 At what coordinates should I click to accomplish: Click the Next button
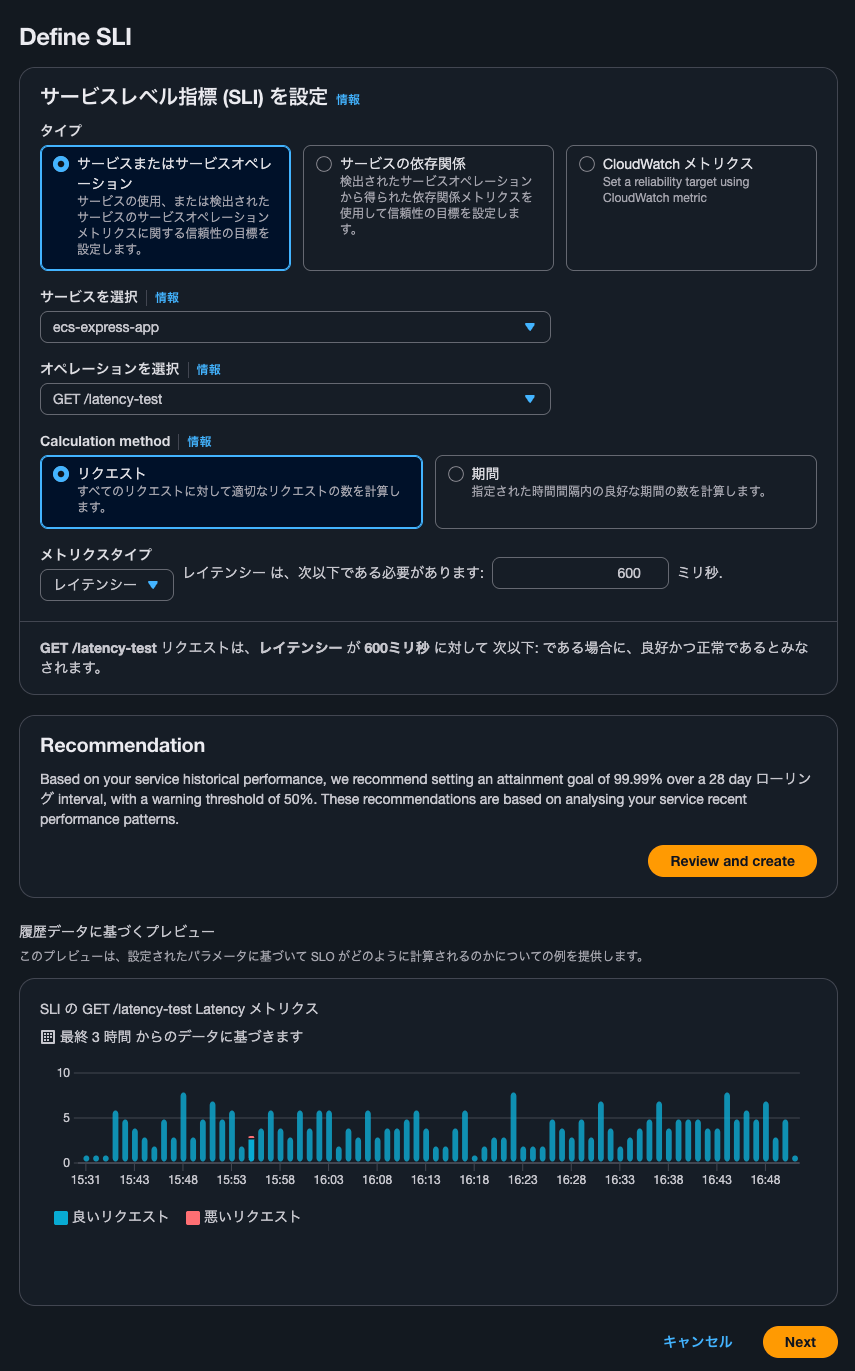799,1342
